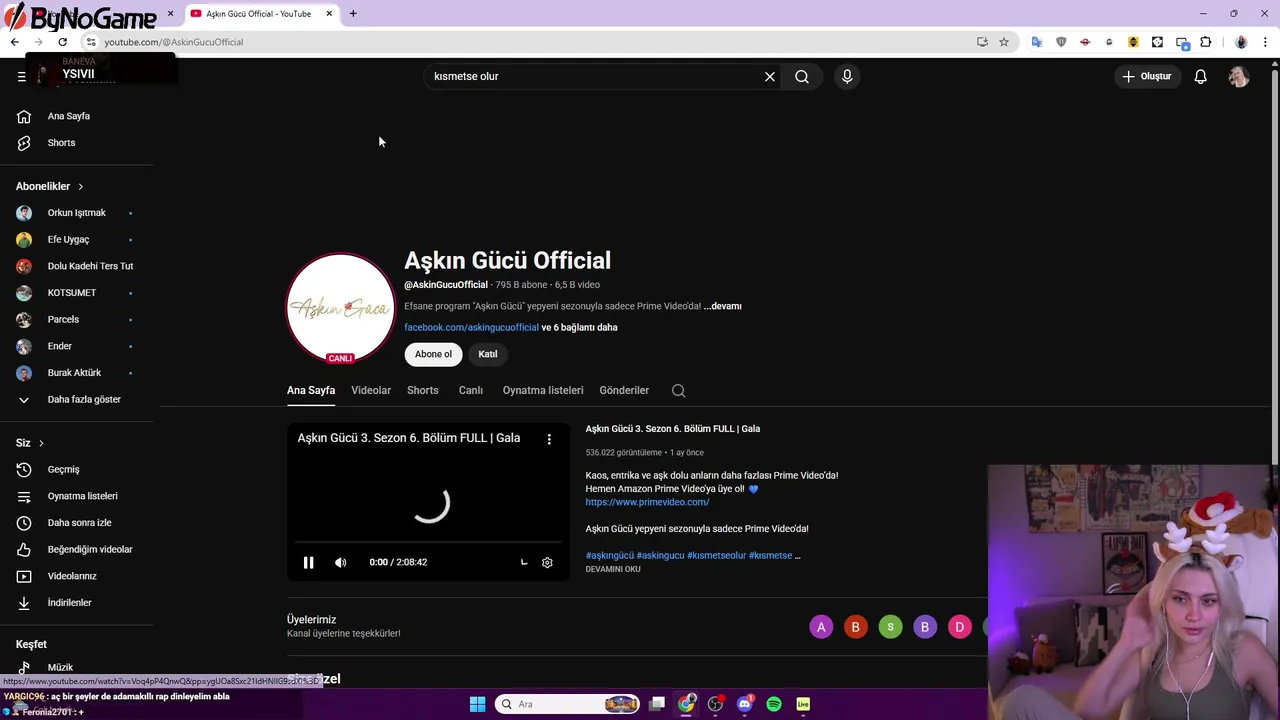1280x720 pixels.
Task: Click Katıl join button
Action: [x=488, y=354]
